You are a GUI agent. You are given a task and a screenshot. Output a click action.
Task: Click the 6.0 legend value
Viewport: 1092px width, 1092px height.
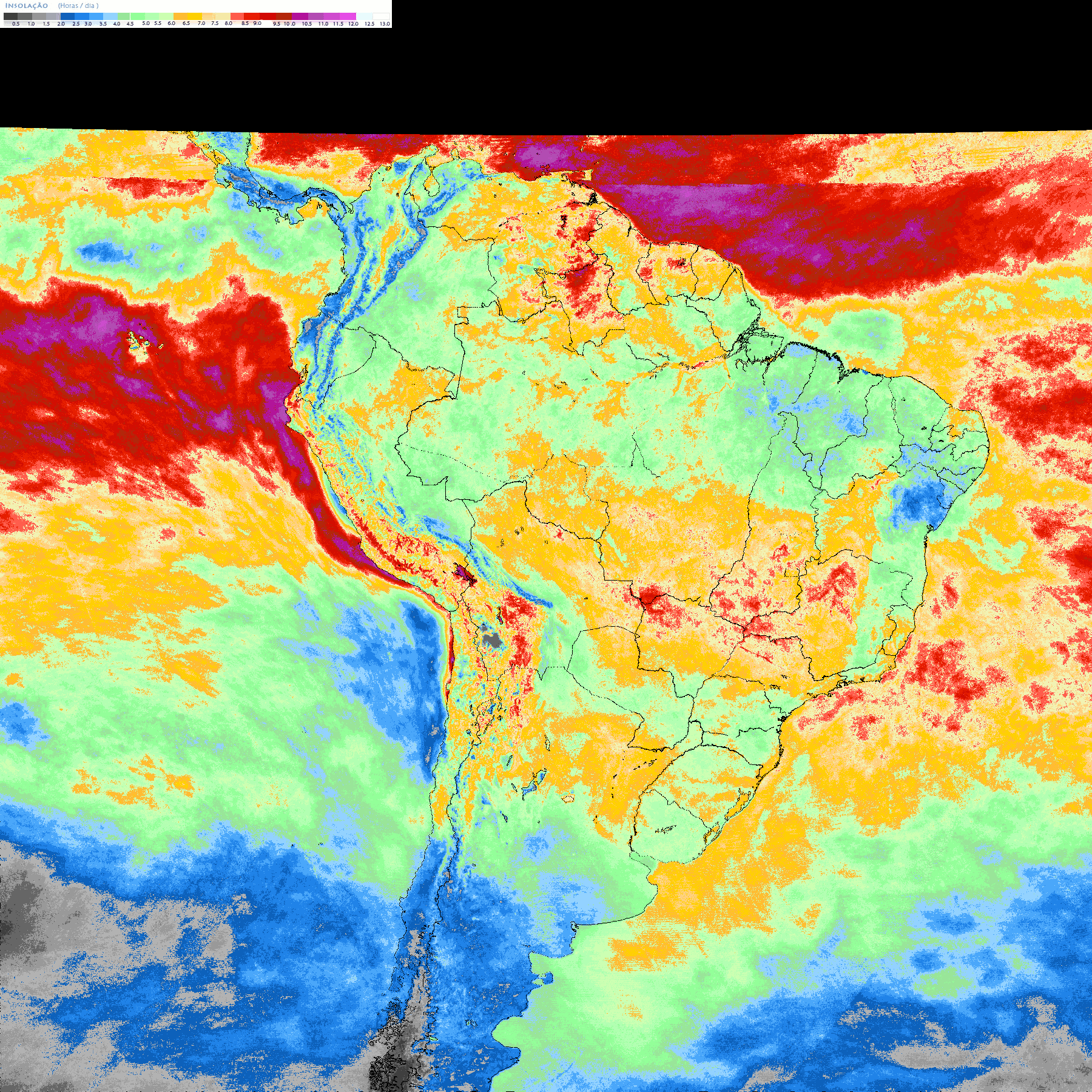coord(171,23)
